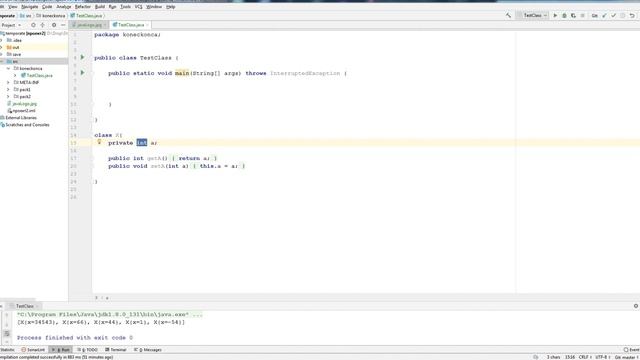This screenshot has height=360, width=640.
Task: Open the View menu
Action: point(13,7)
